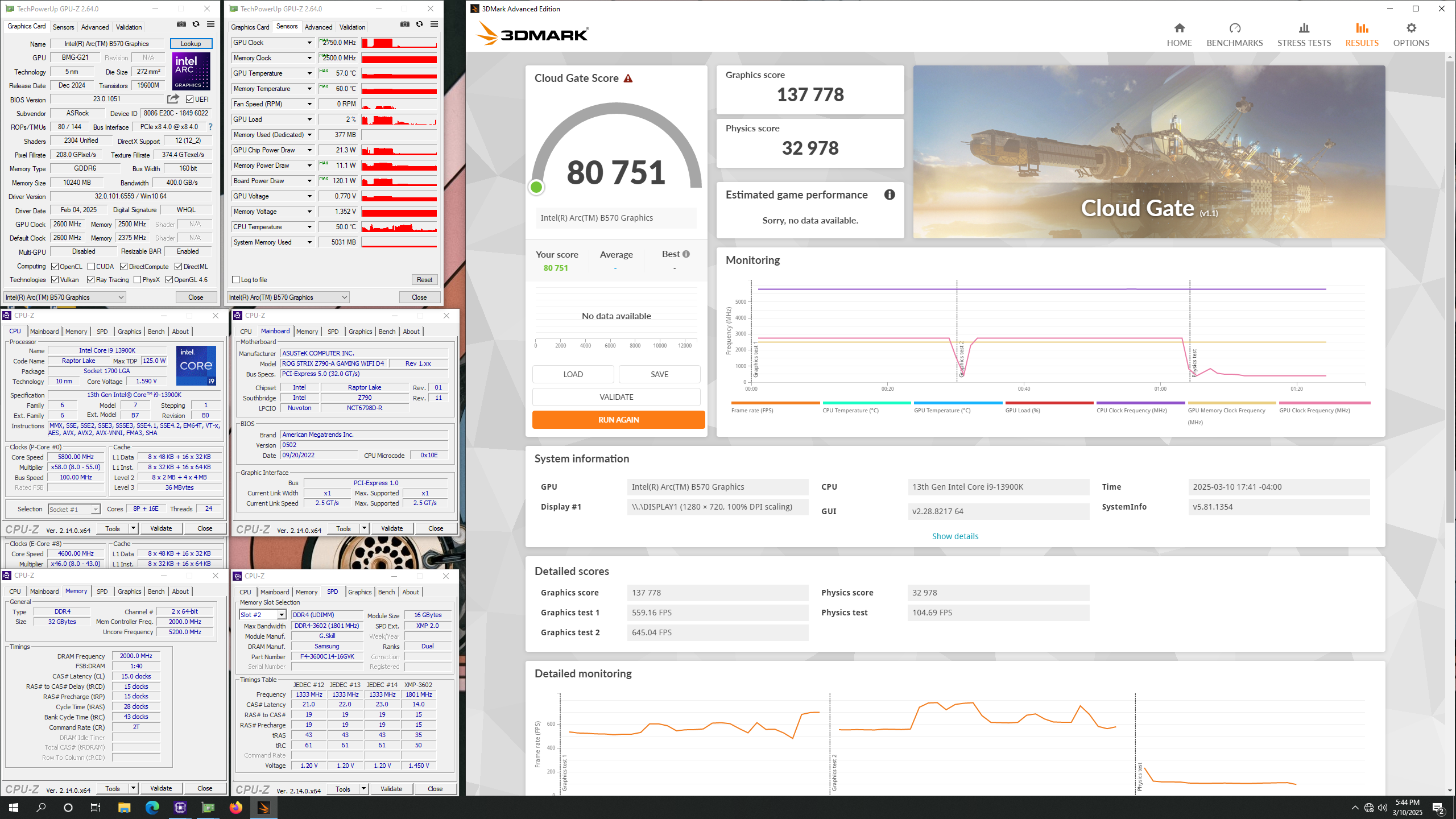This screenshot has width=1456, height=819.
Task: Expand the Memory Clock sensor dropdown
Action: tap(309, 58)
